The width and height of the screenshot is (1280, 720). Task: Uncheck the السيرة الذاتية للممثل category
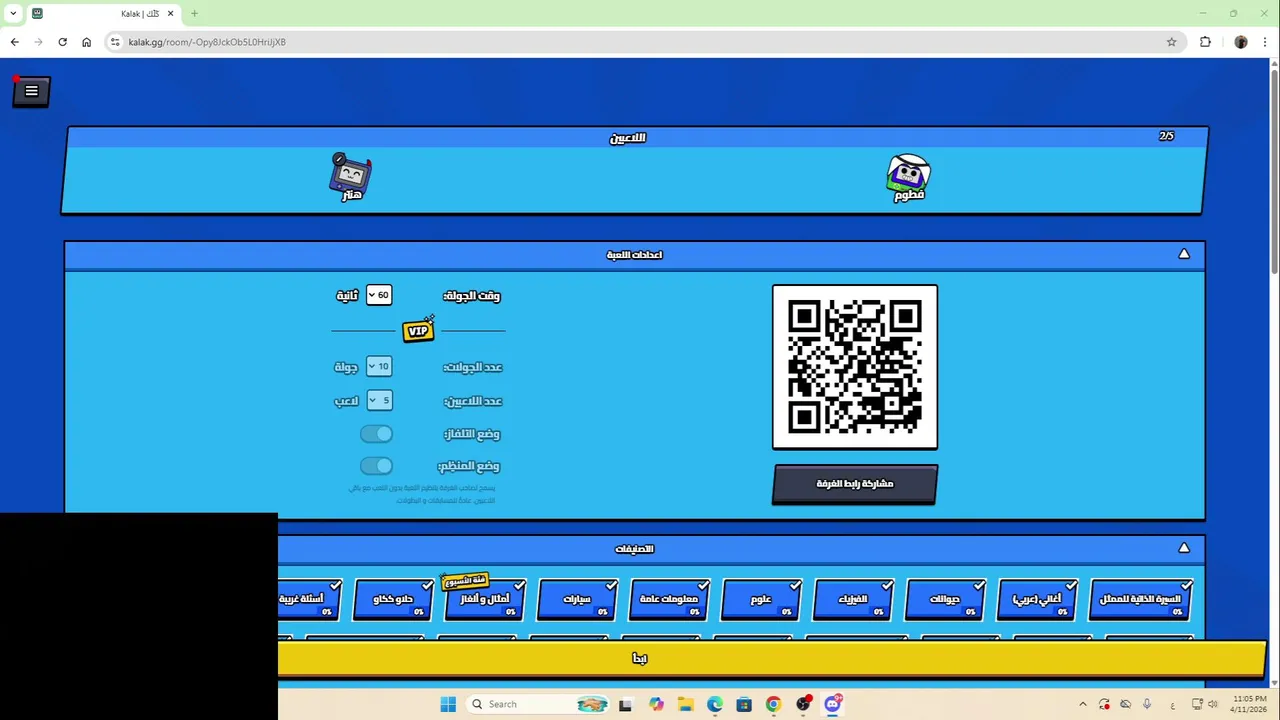click(x=1140, y=599)
